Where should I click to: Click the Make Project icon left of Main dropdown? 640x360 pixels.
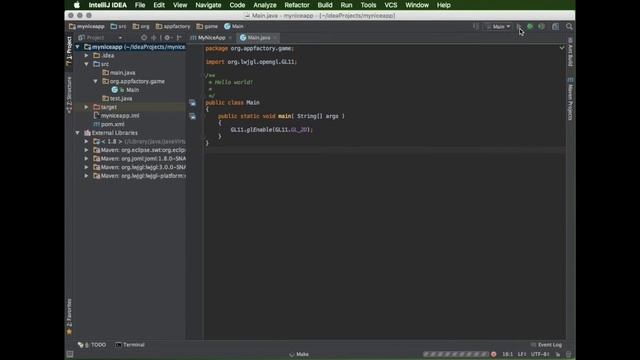(476, 27)
